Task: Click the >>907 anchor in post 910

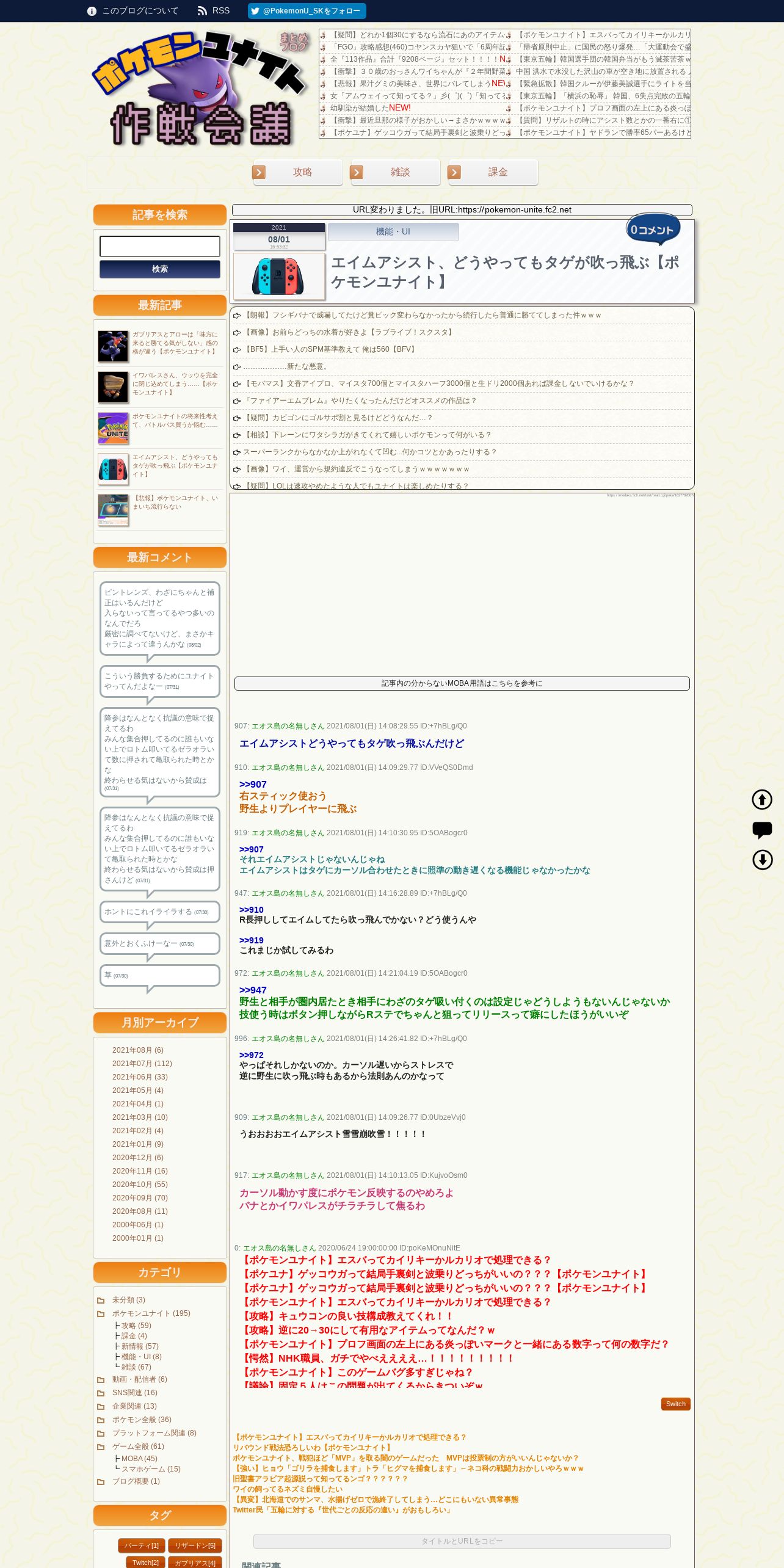Action: coord(253,785)
